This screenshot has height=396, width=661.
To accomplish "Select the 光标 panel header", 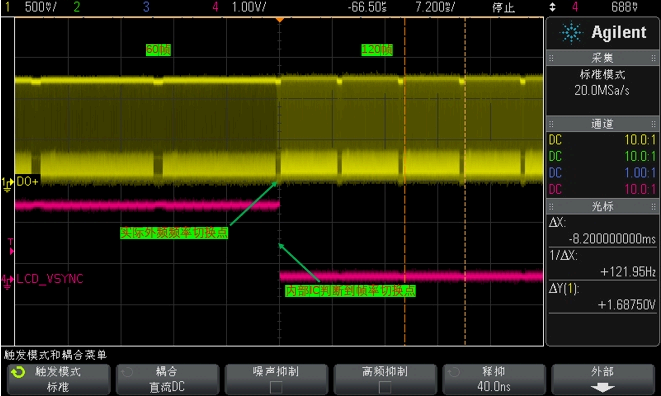I will click(602, 206).
